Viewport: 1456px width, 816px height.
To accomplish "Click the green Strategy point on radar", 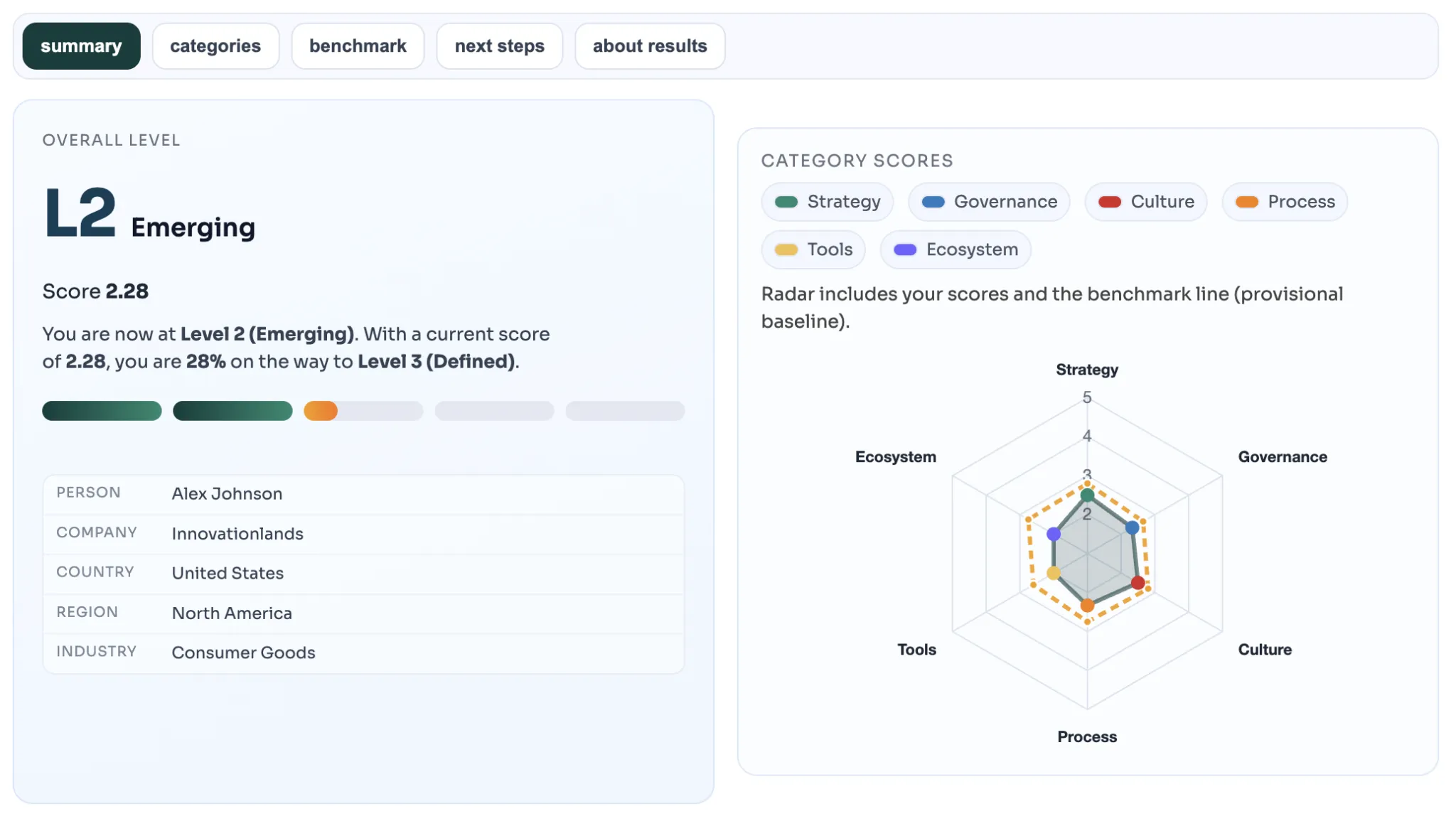I will (1087, 495).
